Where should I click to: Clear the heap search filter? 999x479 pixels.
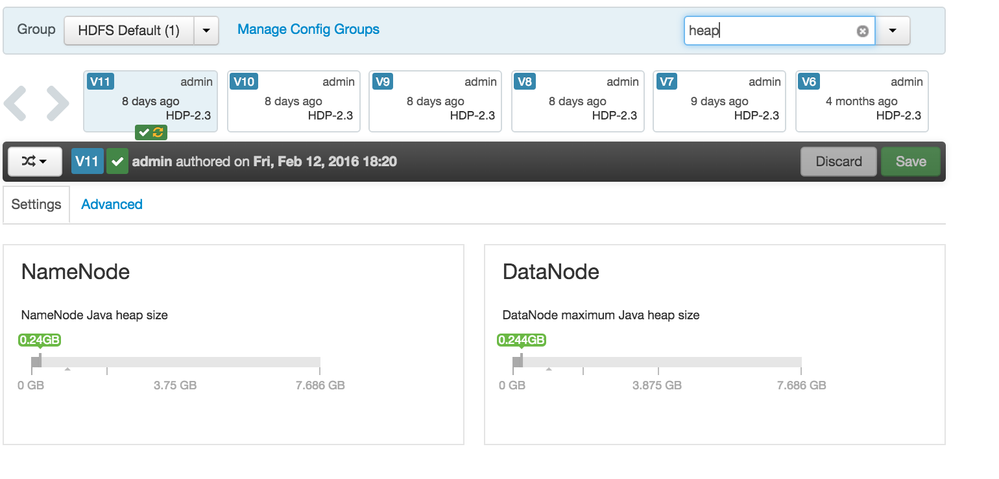click(862, 31)
